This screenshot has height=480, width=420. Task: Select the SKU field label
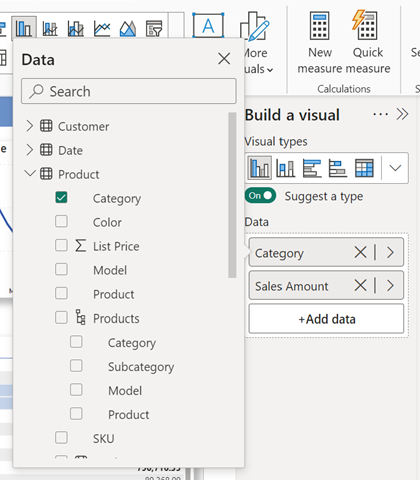tap(104, 438)
